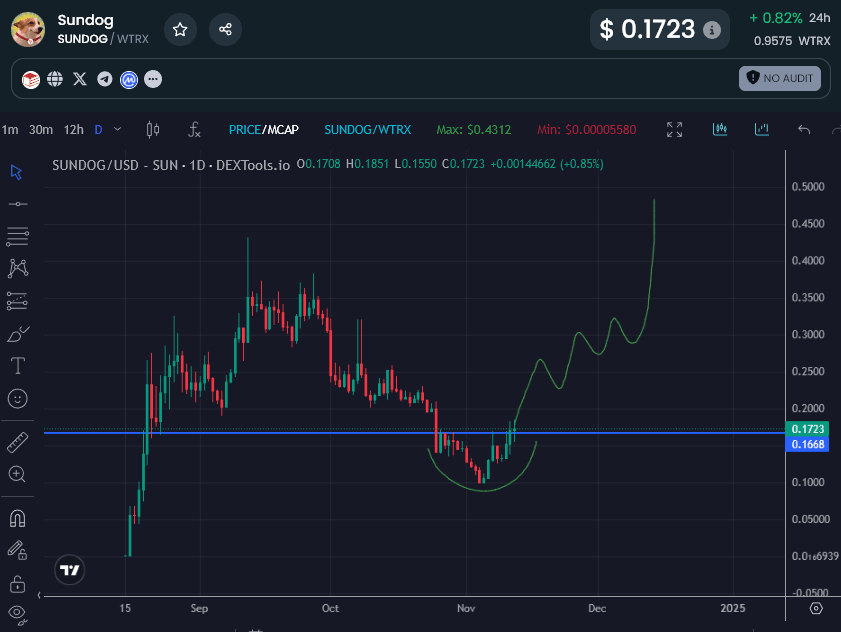Click the NO AUDIT badge button
The image size is (841, 632).
click(x=780, y=78)
